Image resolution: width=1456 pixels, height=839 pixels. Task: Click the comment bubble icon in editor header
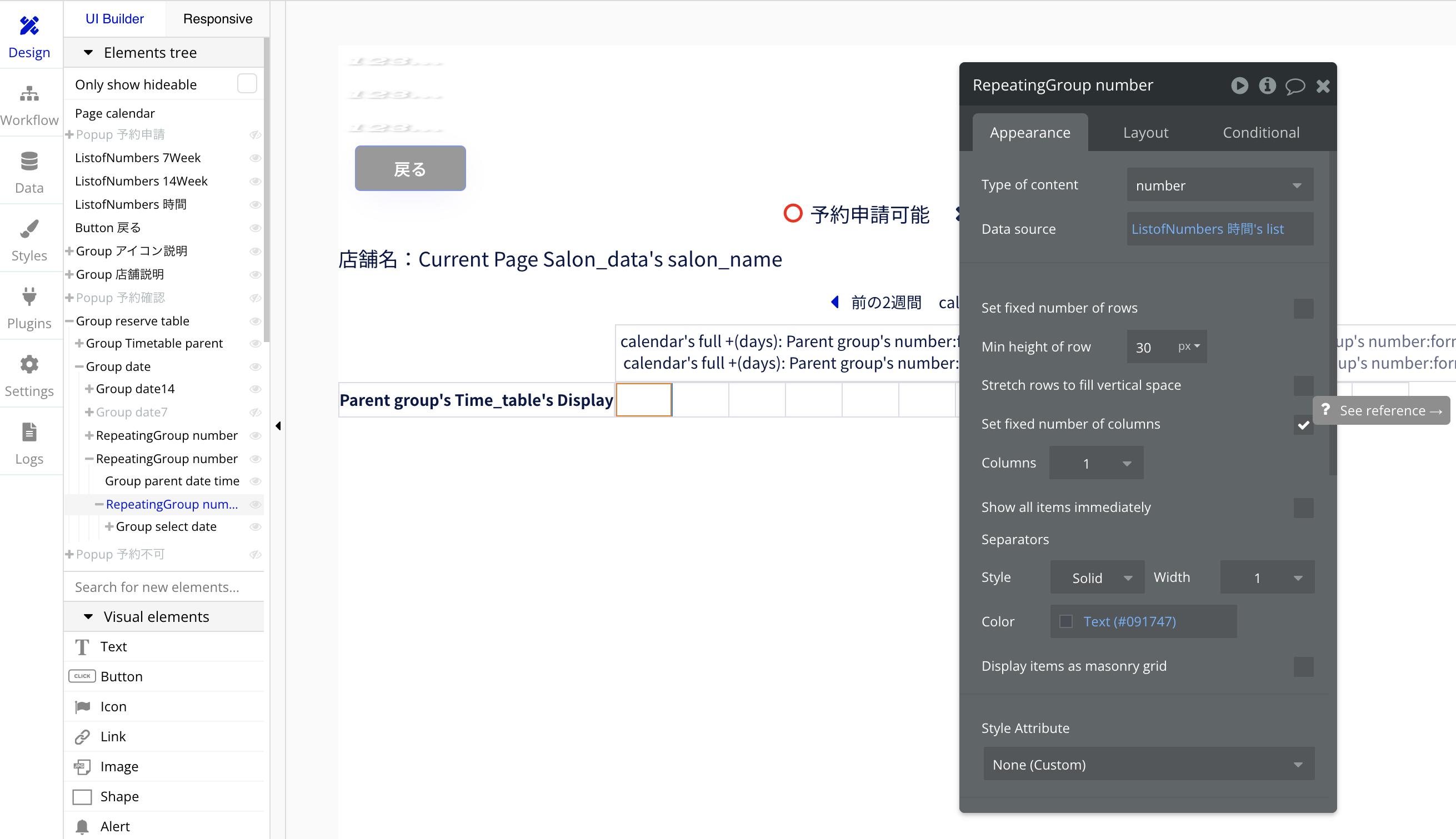click(1294, 87)
